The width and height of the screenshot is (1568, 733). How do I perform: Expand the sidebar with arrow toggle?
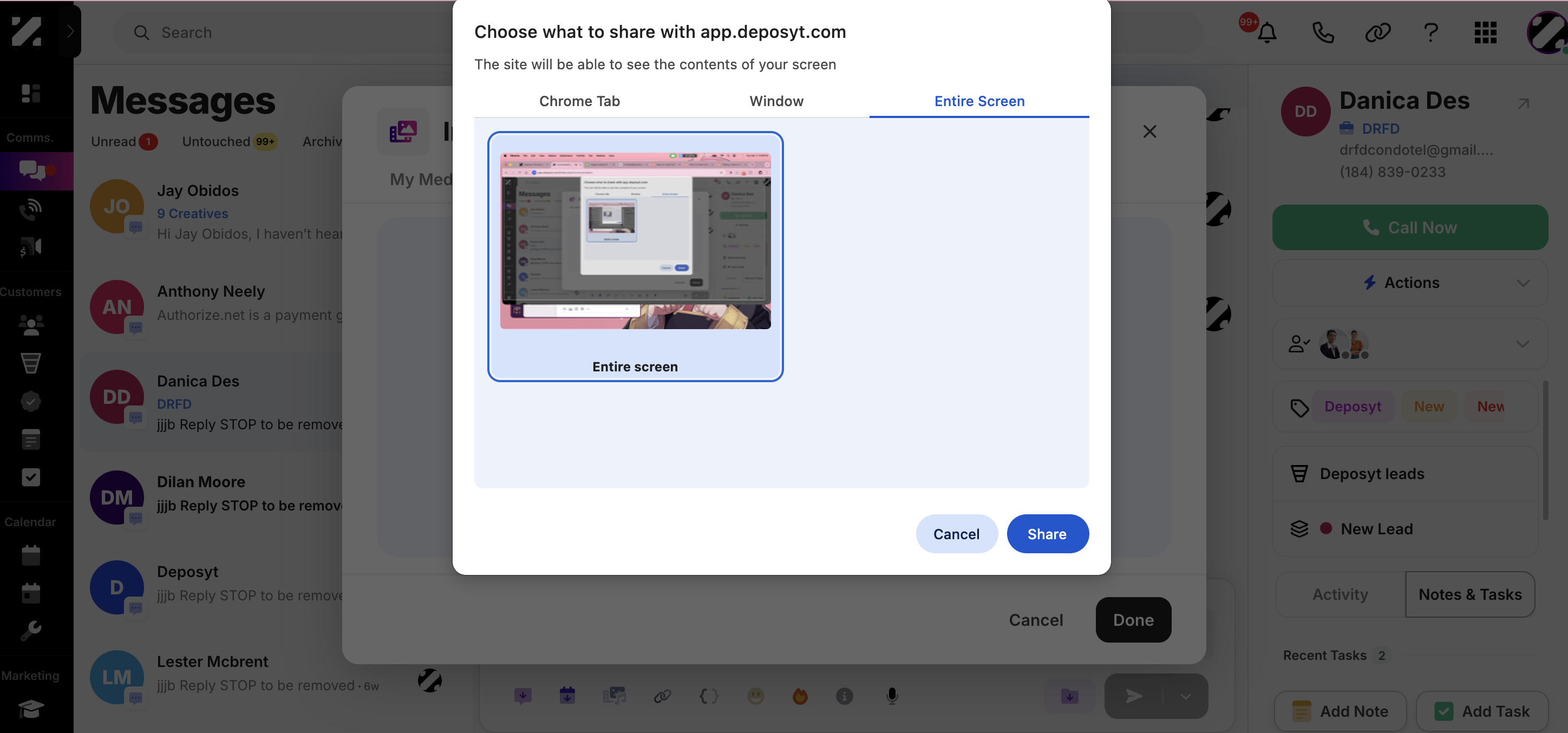pyautogui.click(x=70, y=30)
